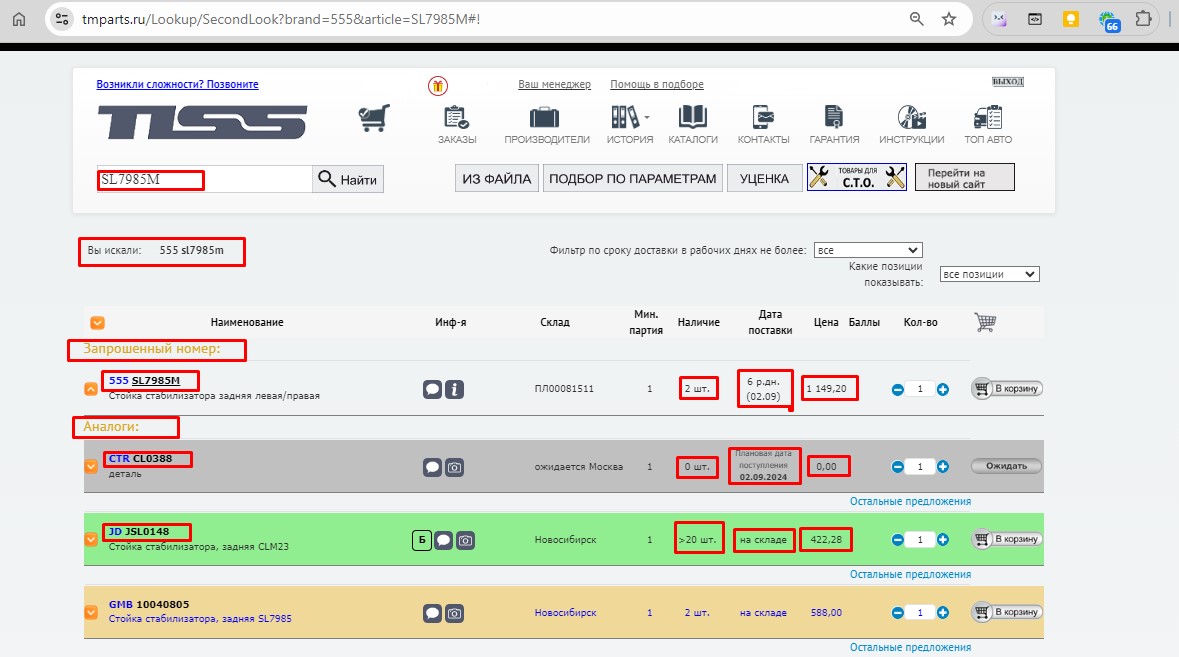The height and width of the screenshot is (657, 1179).
Task: Open the Заказы section
Action: [x=457, y=125]
